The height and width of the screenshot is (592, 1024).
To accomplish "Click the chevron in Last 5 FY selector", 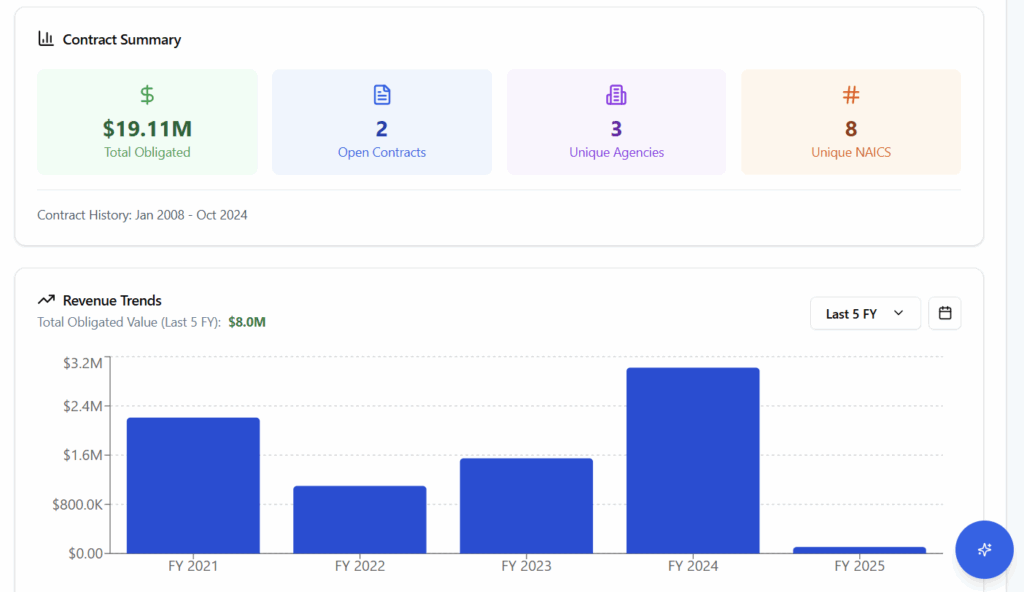I will (898, 313).
